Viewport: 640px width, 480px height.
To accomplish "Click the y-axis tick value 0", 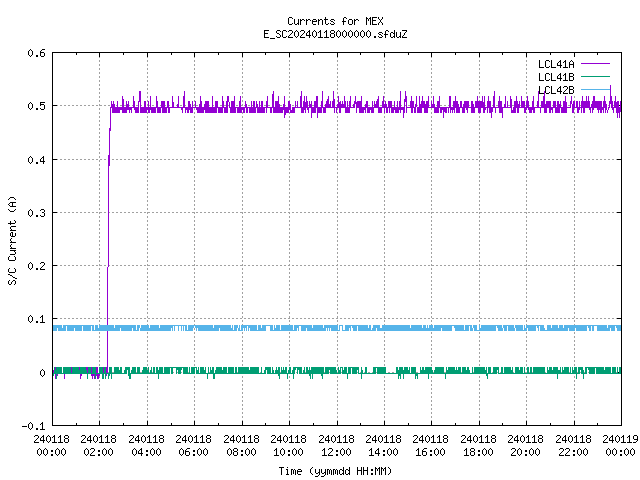I will pos(42,373).
